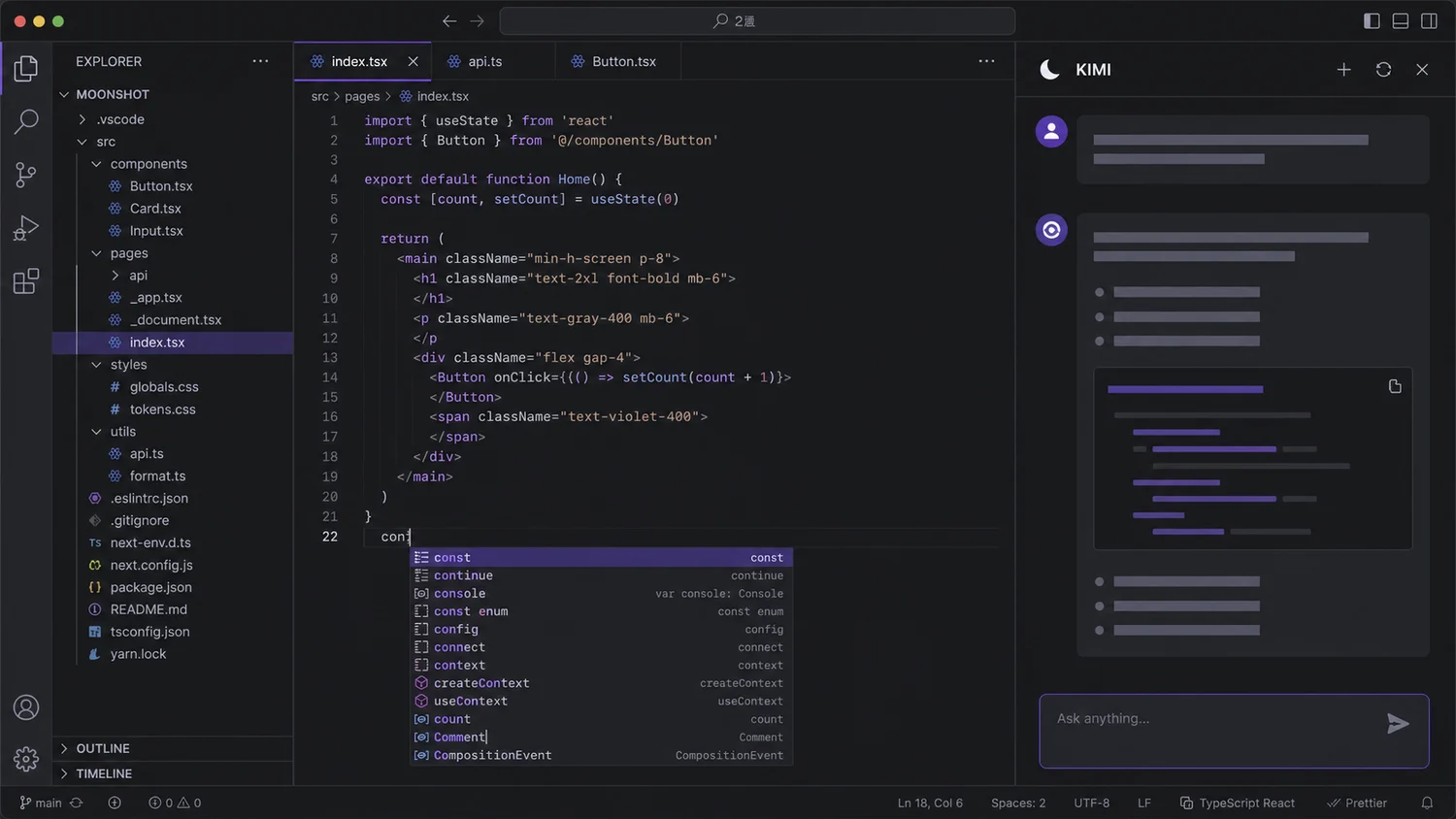The width and height of the screenshot is (1456, 819).
Task: Click the command center search box
Action: (757, 20)
